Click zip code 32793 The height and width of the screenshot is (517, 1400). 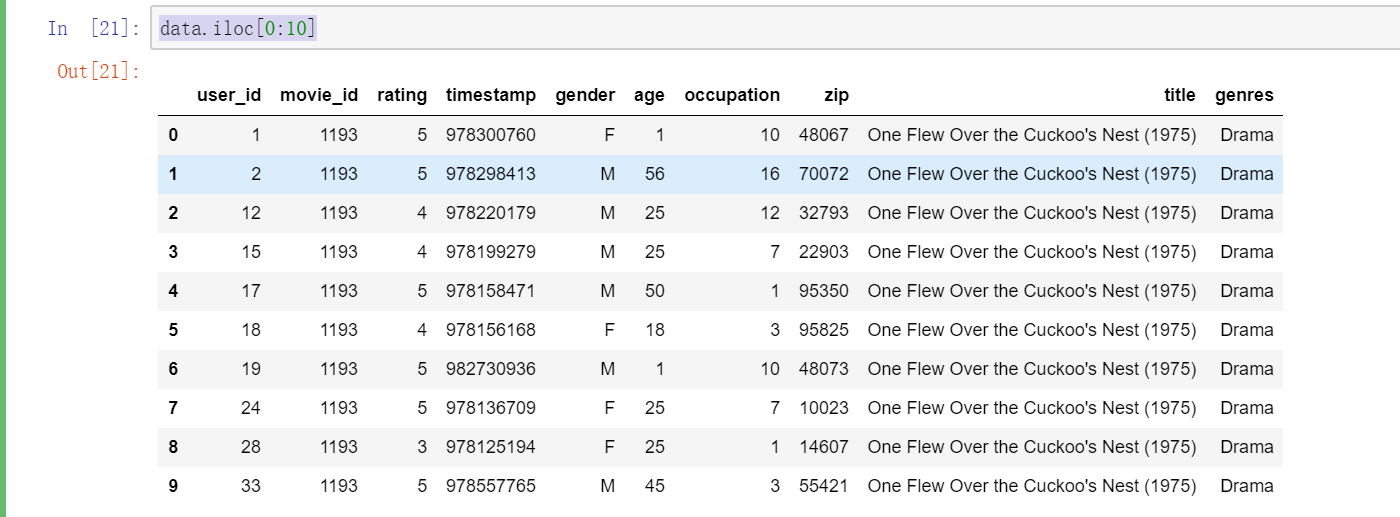(x=824, y=213)
